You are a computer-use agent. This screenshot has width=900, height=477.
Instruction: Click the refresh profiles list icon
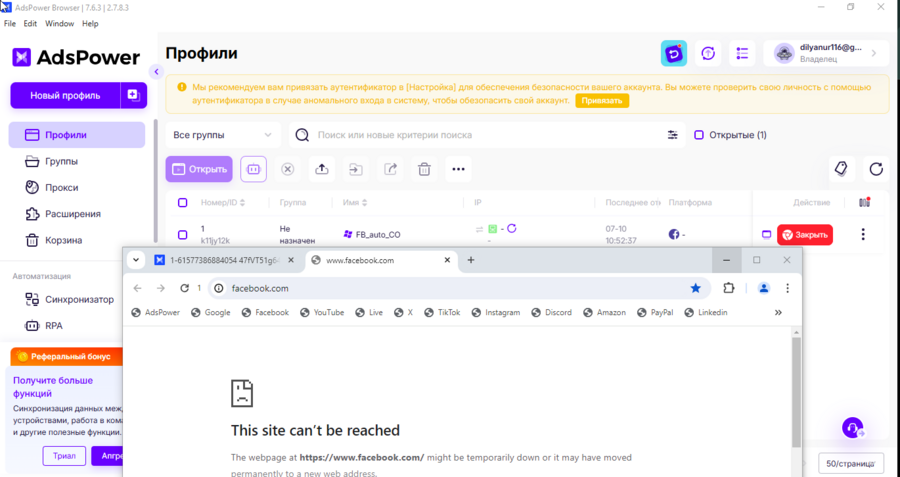[876, 170]
